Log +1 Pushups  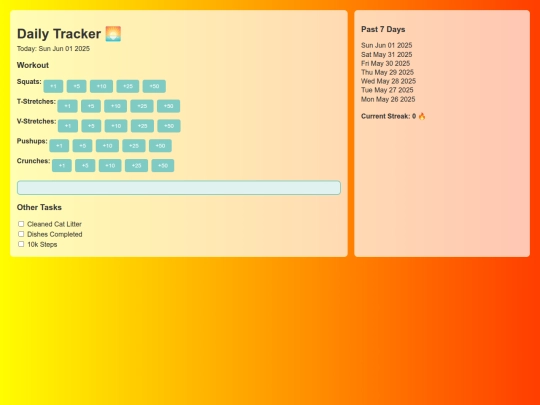pyautogui.click(x=59, y=146)
